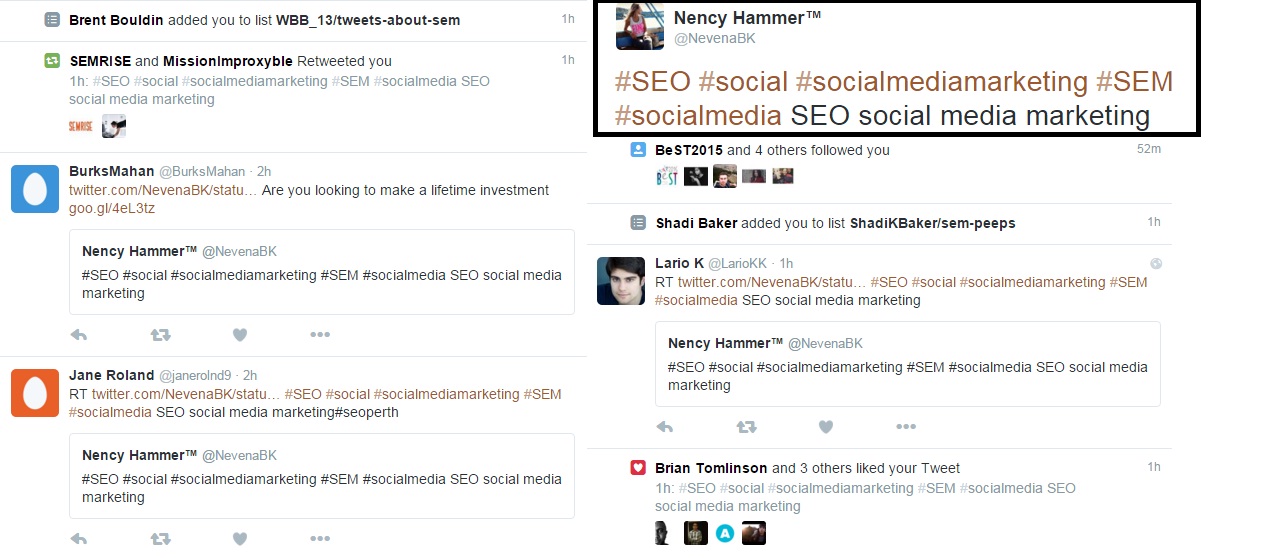Image resolution: width=1270 pixels, height=558 pixels.
Task: Open SEMRISE avatar under retweet notification
Action: [81, 126]
